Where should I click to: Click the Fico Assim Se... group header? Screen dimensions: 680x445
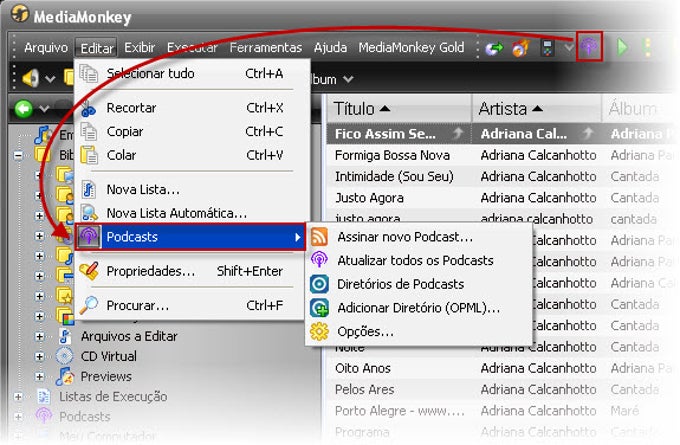coord(399,134)
